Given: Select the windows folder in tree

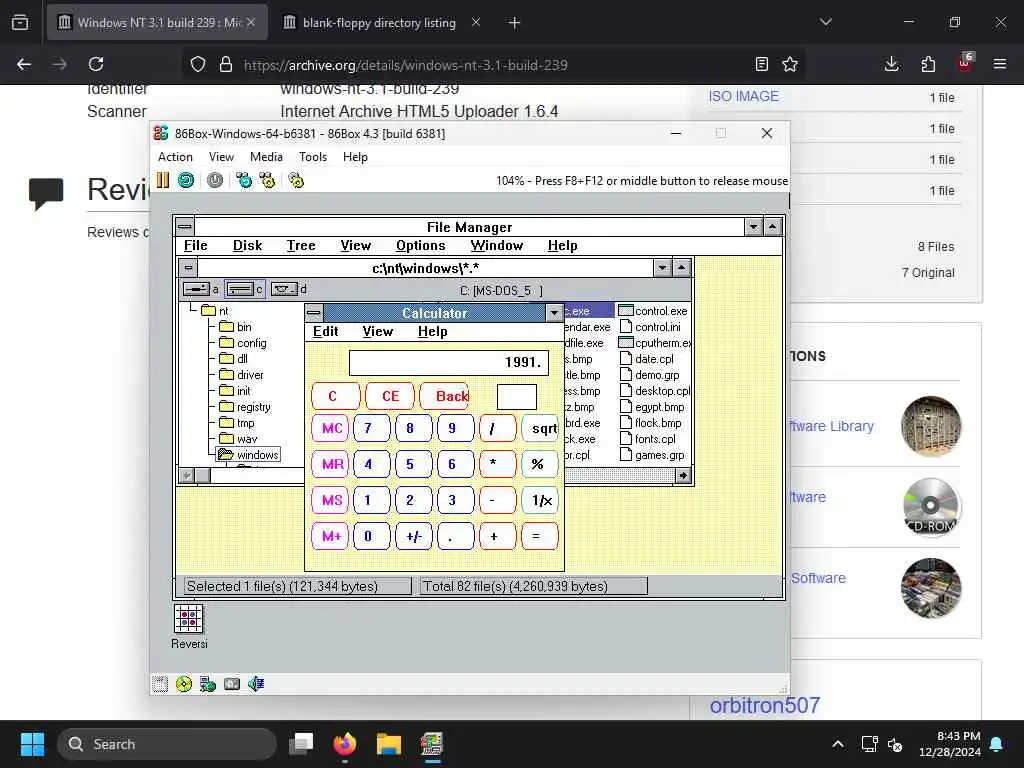Looking at the screenshot, I should (x=249, y=455).
